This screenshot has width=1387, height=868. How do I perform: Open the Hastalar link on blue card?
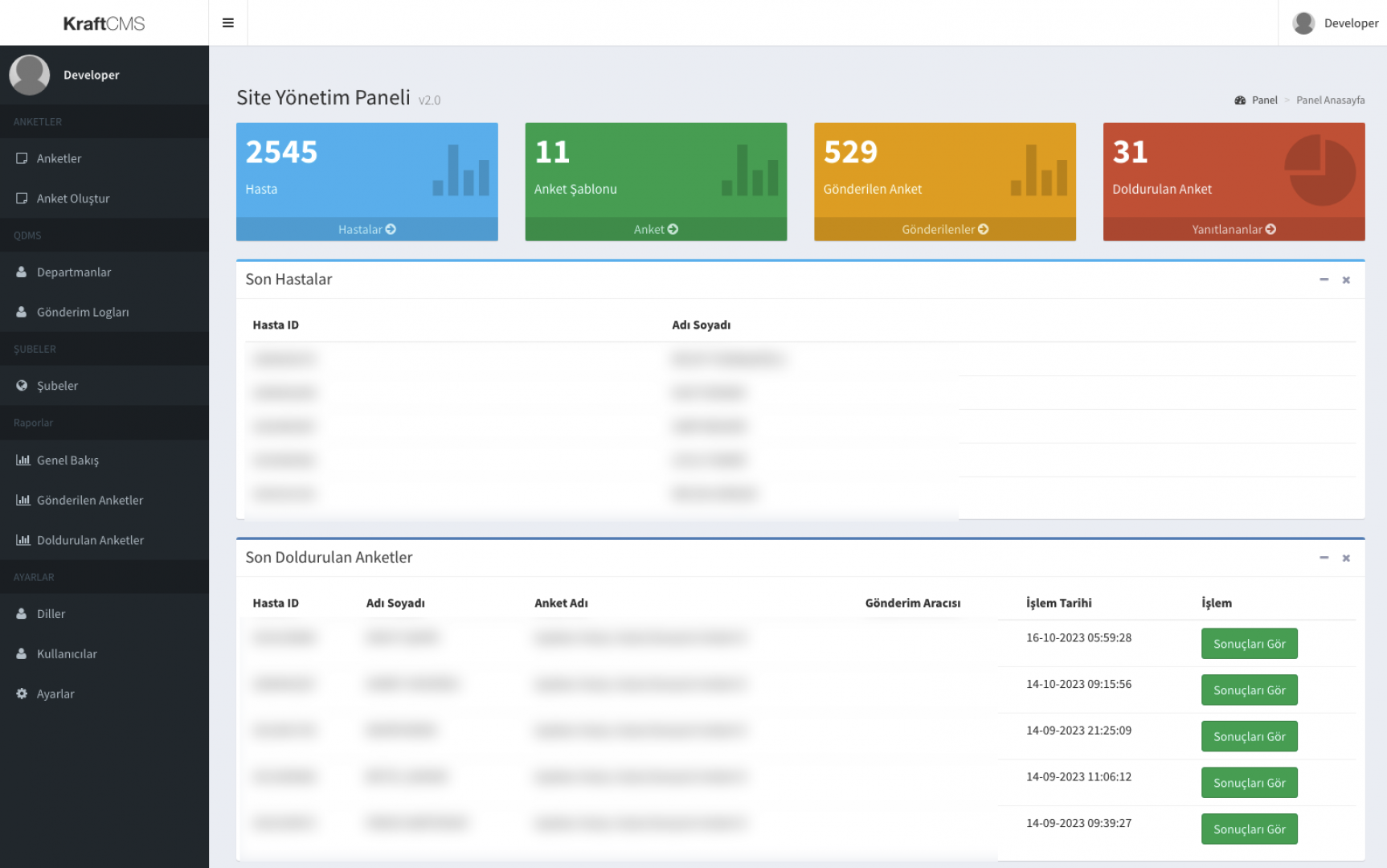coord(367,229)
